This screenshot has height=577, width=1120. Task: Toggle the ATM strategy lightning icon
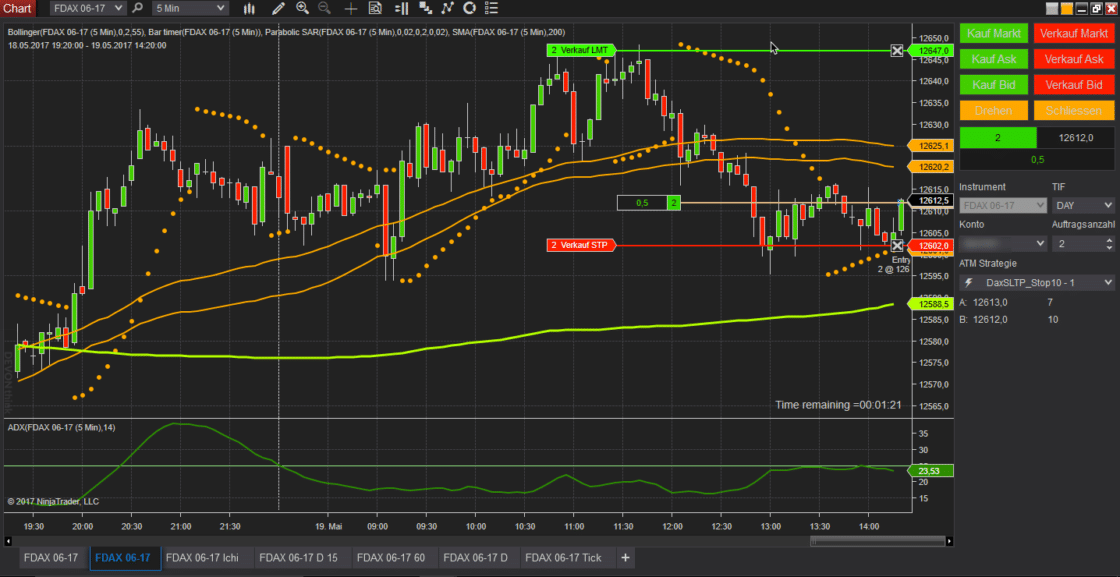pyautogui.click(x=970, y=283)
